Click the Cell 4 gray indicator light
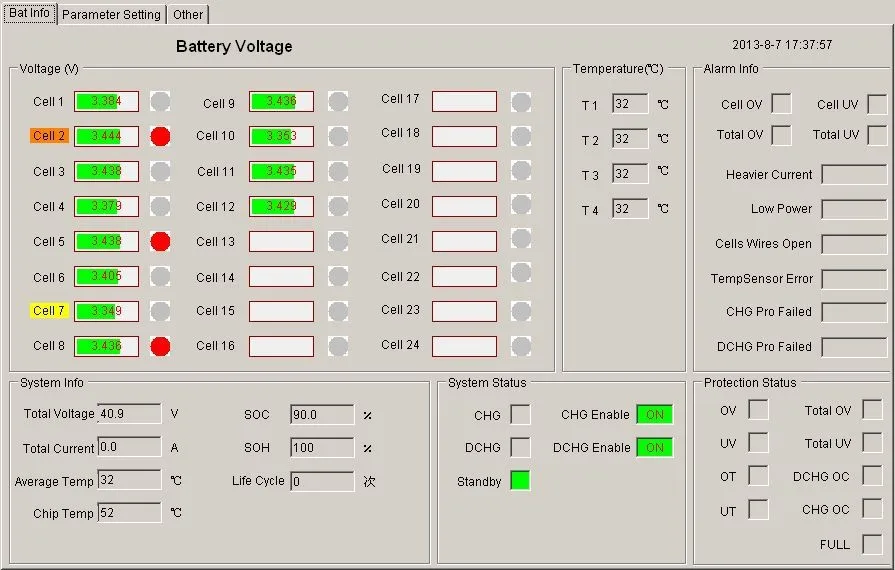 (160, 206)
